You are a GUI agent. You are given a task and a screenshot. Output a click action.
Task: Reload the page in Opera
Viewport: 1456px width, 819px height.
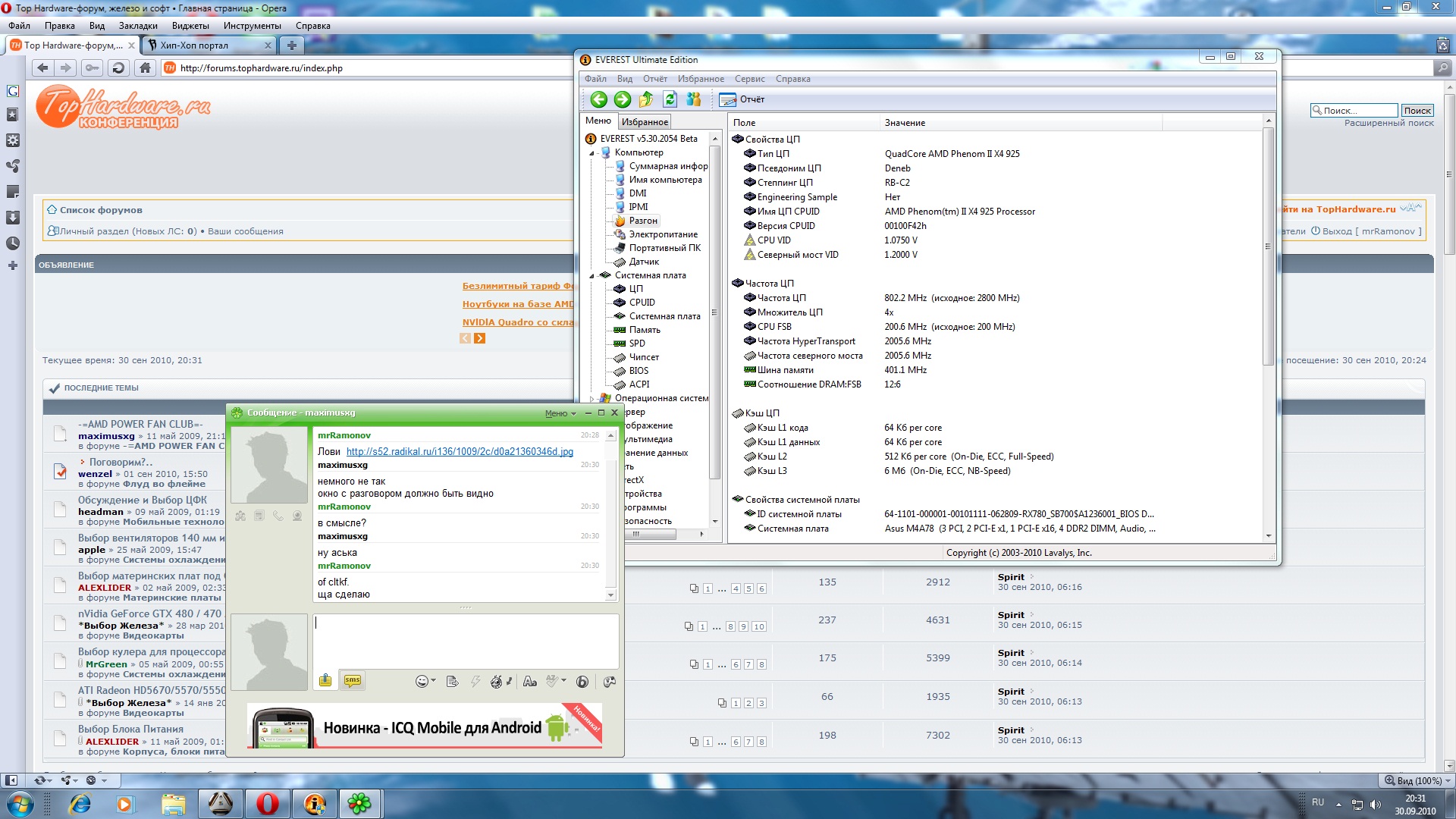[118, 67]
